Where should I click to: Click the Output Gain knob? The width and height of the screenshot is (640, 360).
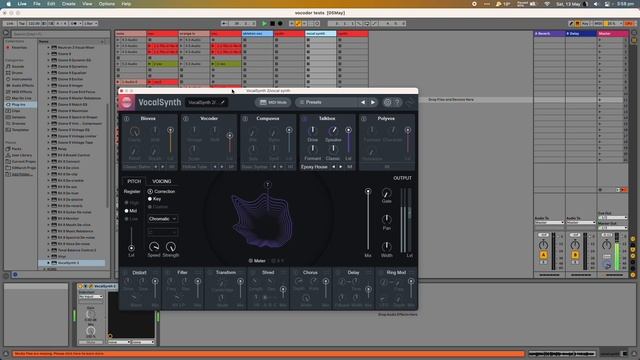click(387, 193)
